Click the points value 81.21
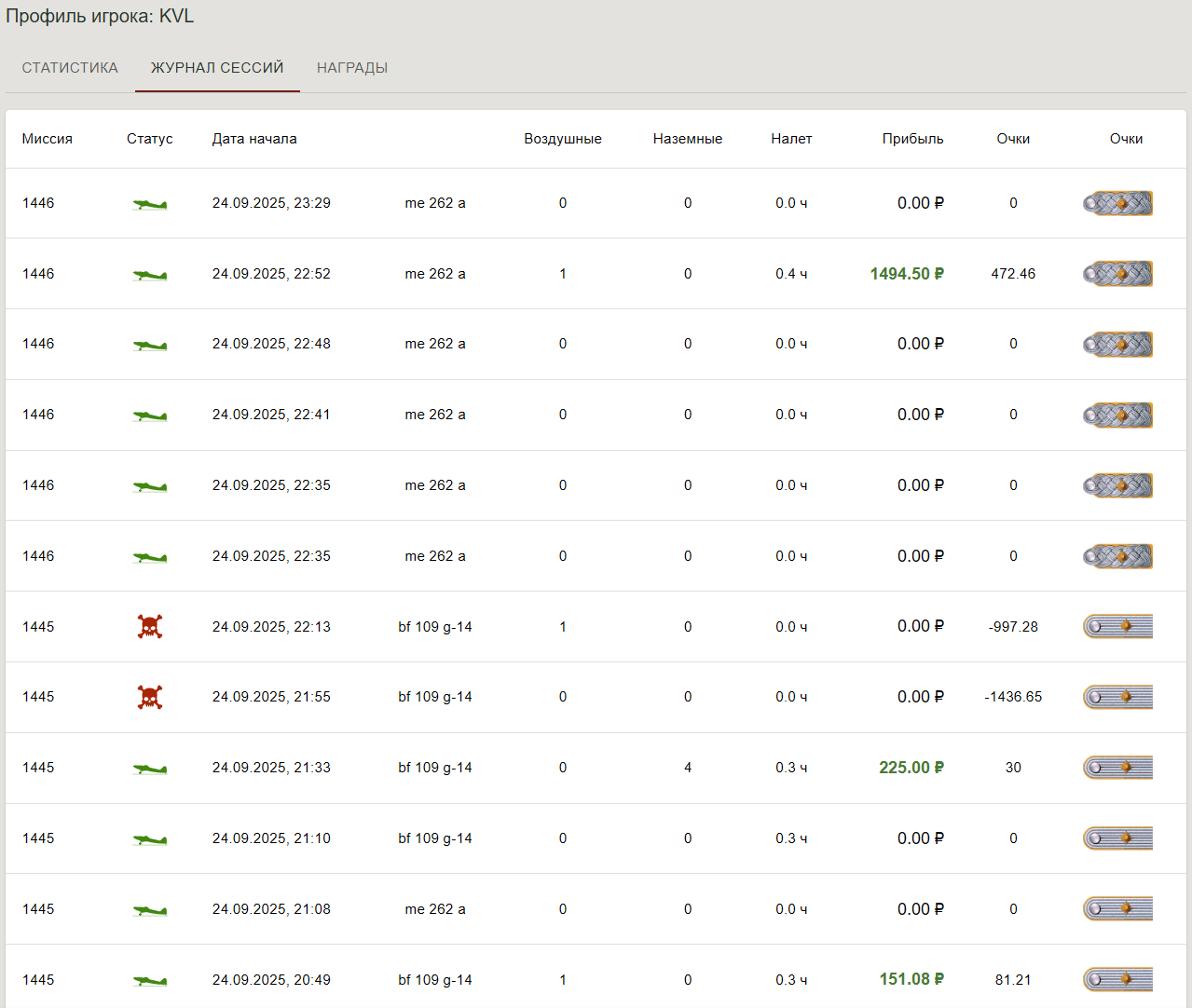 (x=1013, y=980)
